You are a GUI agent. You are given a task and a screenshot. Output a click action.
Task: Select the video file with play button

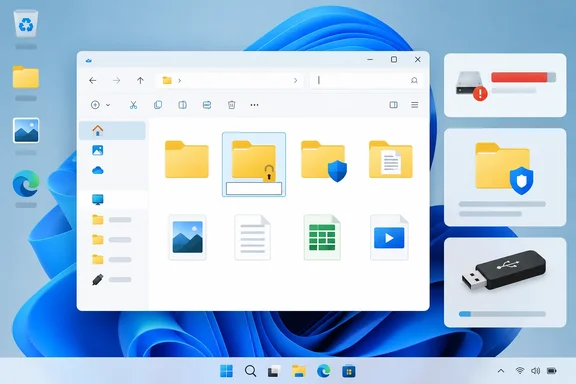pos(389,237)
